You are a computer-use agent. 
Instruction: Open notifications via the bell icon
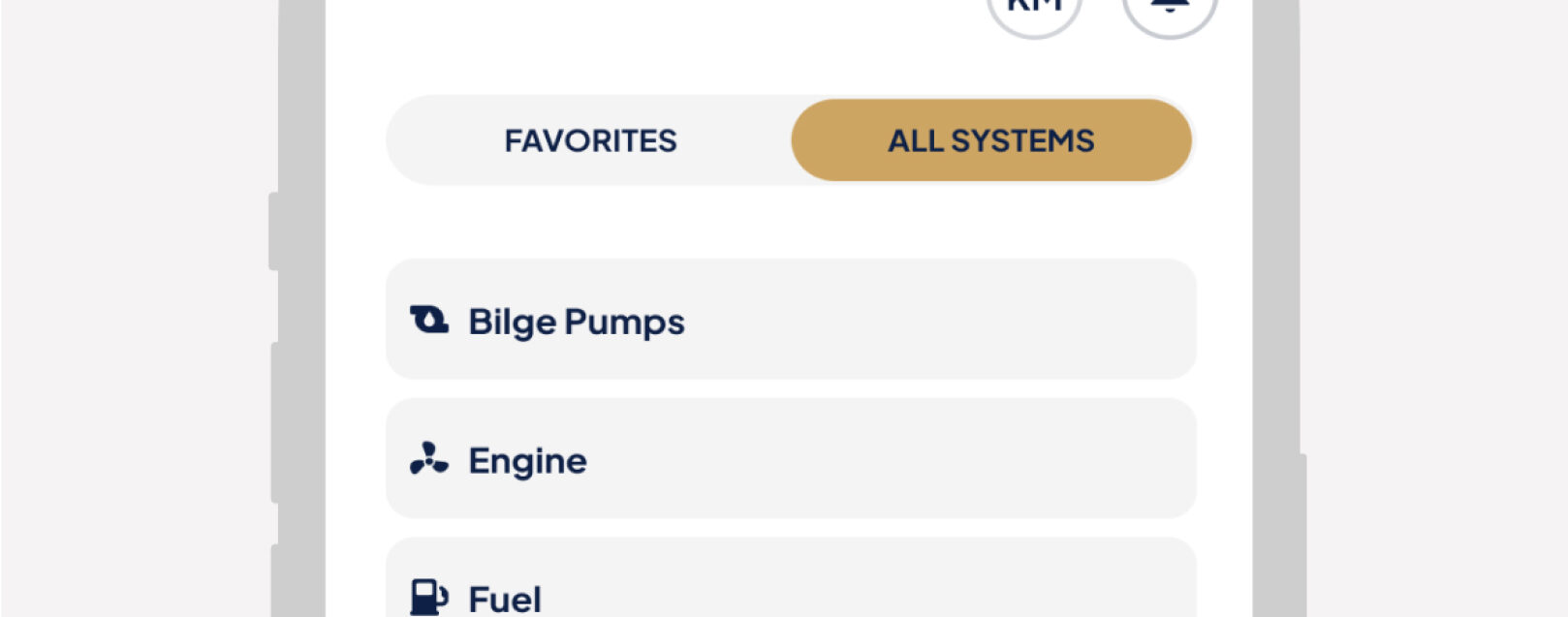pos(1169,10)
